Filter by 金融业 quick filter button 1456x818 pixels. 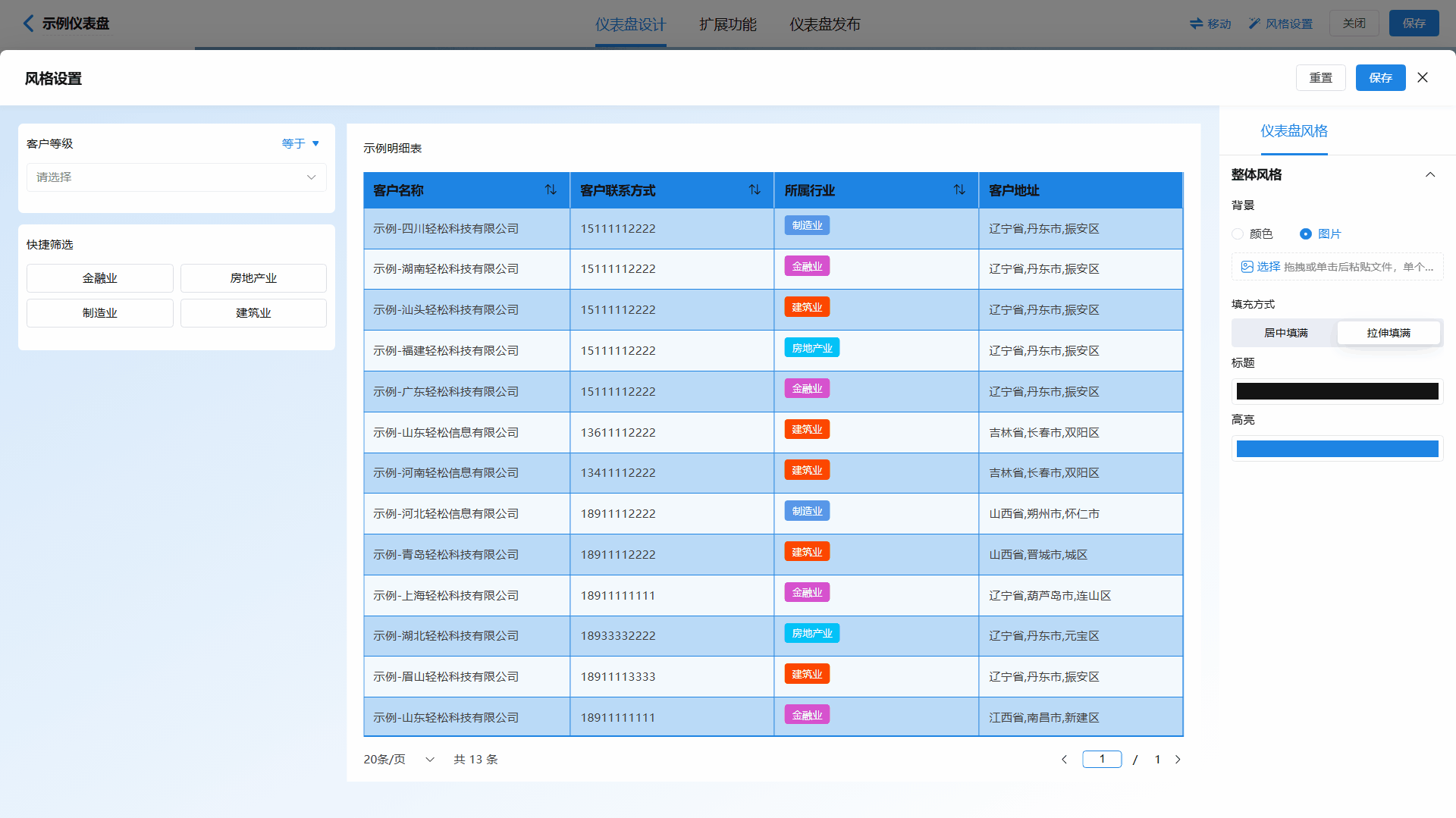point(99,278)
